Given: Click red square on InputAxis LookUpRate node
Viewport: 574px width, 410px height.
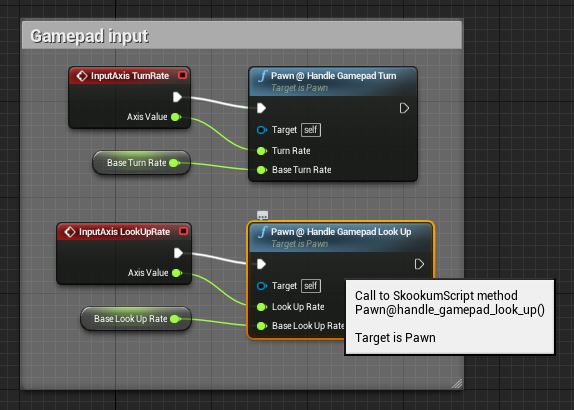Looking at the screenshot, I should pos(183,231).
